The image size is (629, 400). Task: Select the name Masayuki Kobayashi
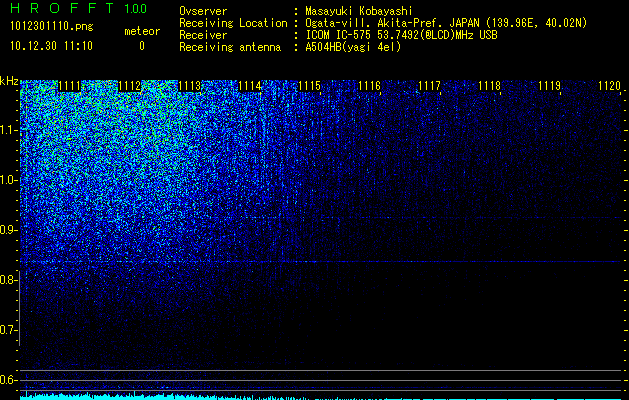coord(359,11)
